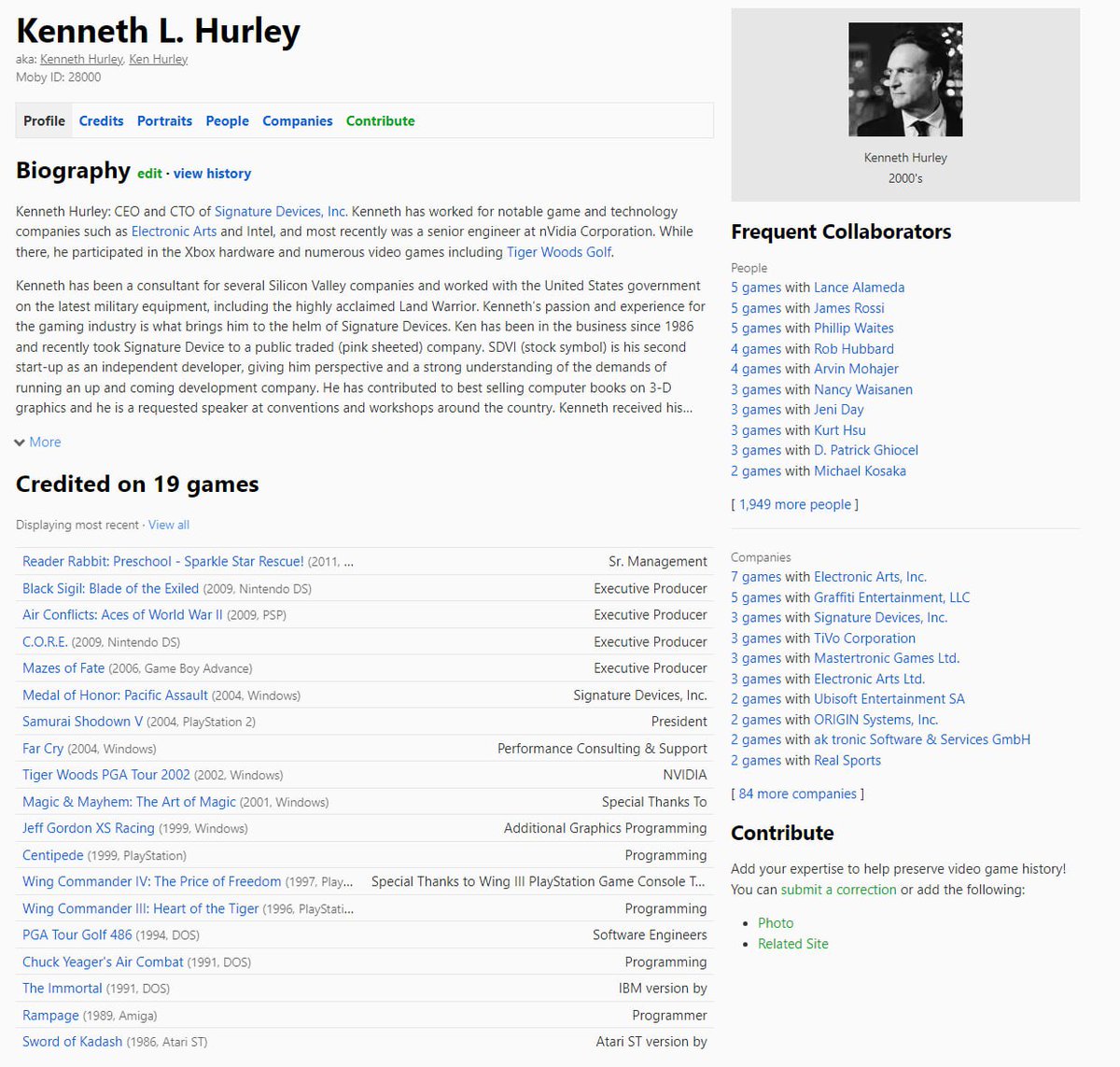Screen dimensions: 1120x1067
Task: Open the Portraits tab
Action: point(164,121)
